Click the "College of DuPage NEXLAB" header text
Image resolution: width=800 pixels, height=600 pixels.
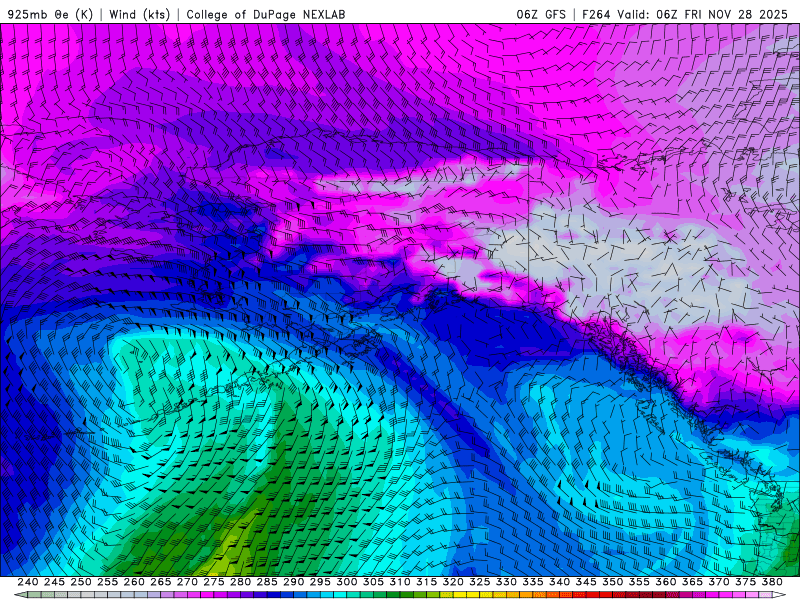[x=266, y=14]
